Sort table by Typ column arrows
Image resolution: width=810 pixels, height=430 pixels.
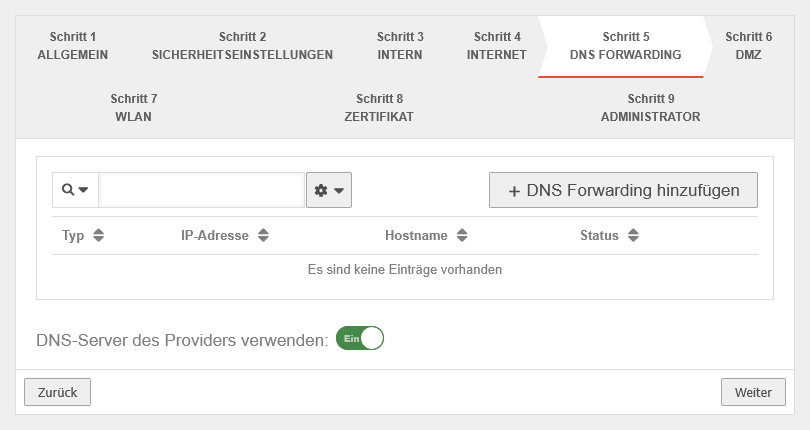pyautogui.click(x=99, y=236)
